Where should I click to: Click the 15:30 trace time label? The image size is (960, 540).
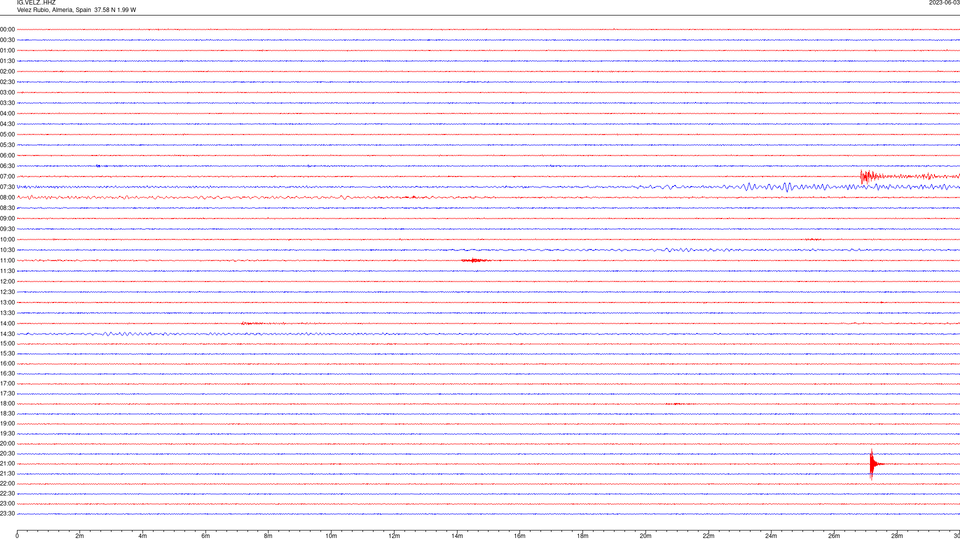(x=7, y=353)
